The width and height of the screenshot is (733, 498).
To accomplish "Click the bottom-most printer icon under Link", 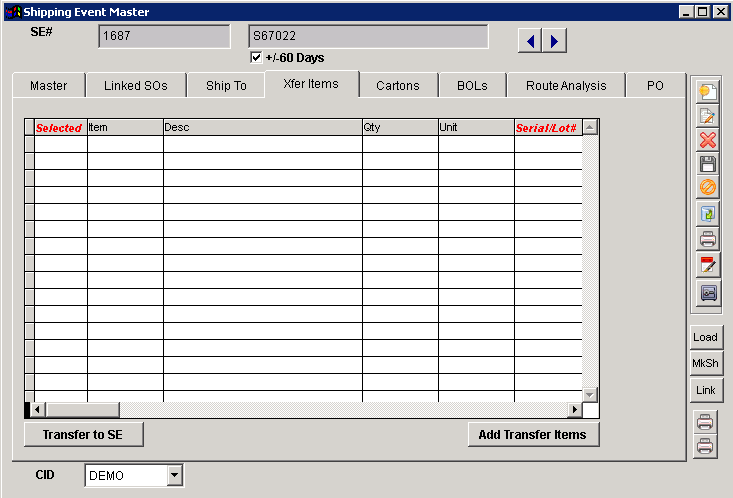I will (x=706, y=446).
